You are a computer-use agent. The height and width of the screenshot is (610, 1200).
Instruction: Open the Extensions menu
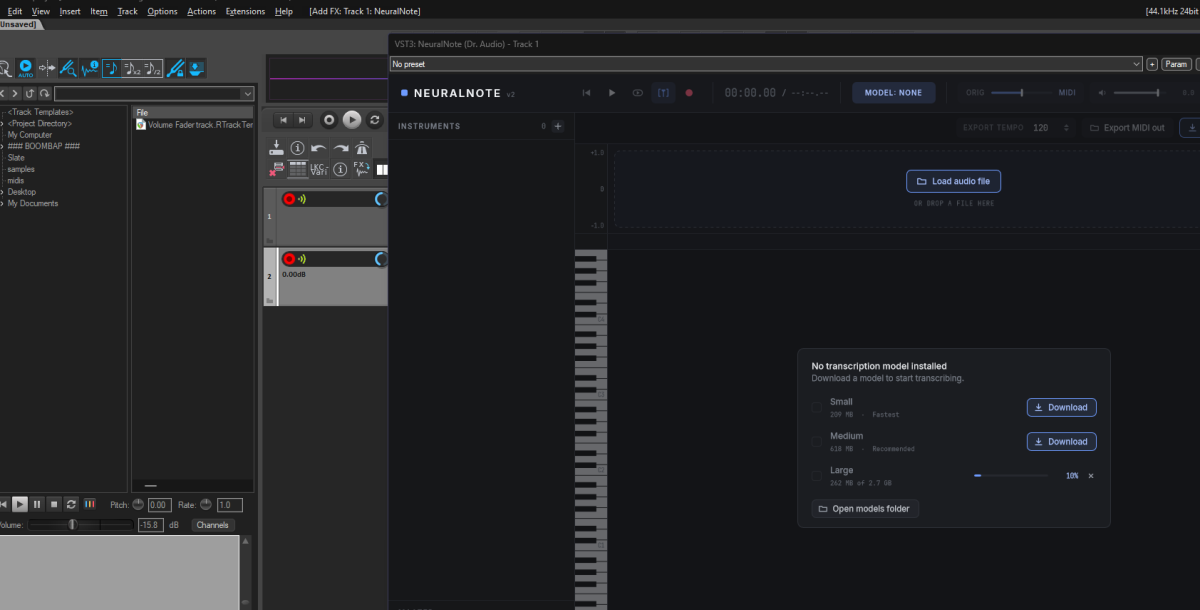point(245,11)
